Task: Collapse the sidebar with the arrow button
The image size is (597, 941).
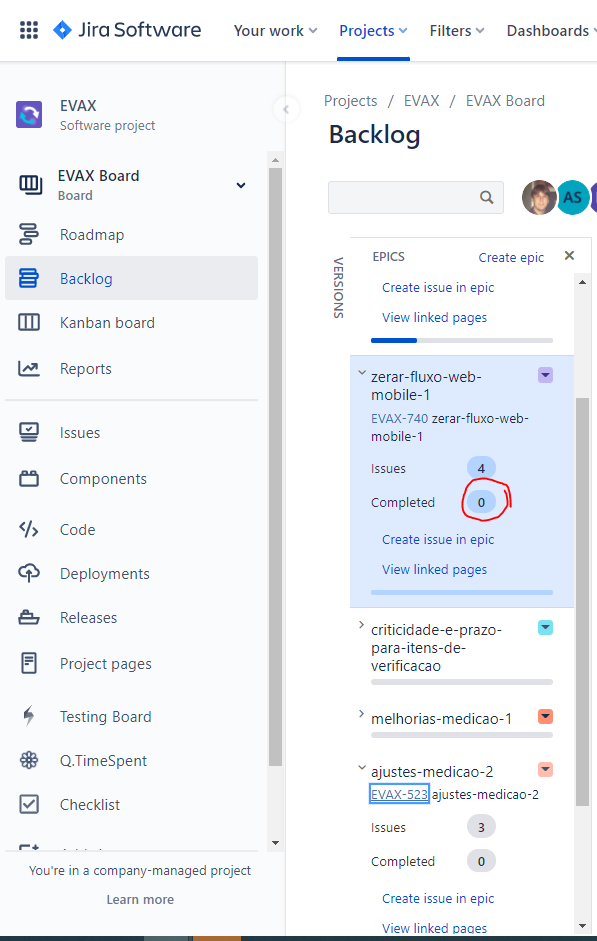Action: (286, 109)
